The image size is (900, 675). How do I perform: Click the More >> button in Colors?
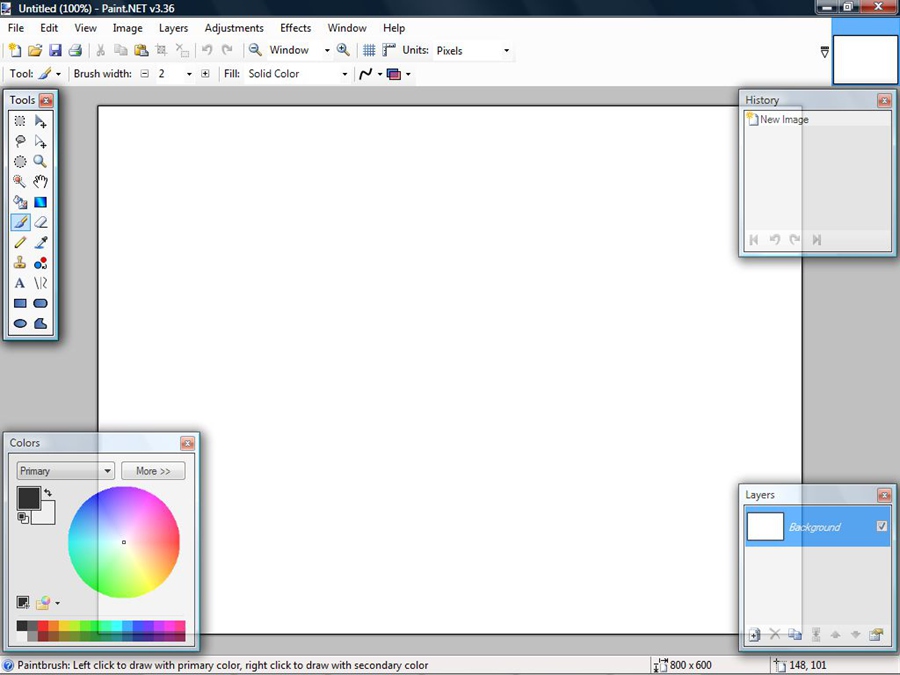(x=153, y=471)
